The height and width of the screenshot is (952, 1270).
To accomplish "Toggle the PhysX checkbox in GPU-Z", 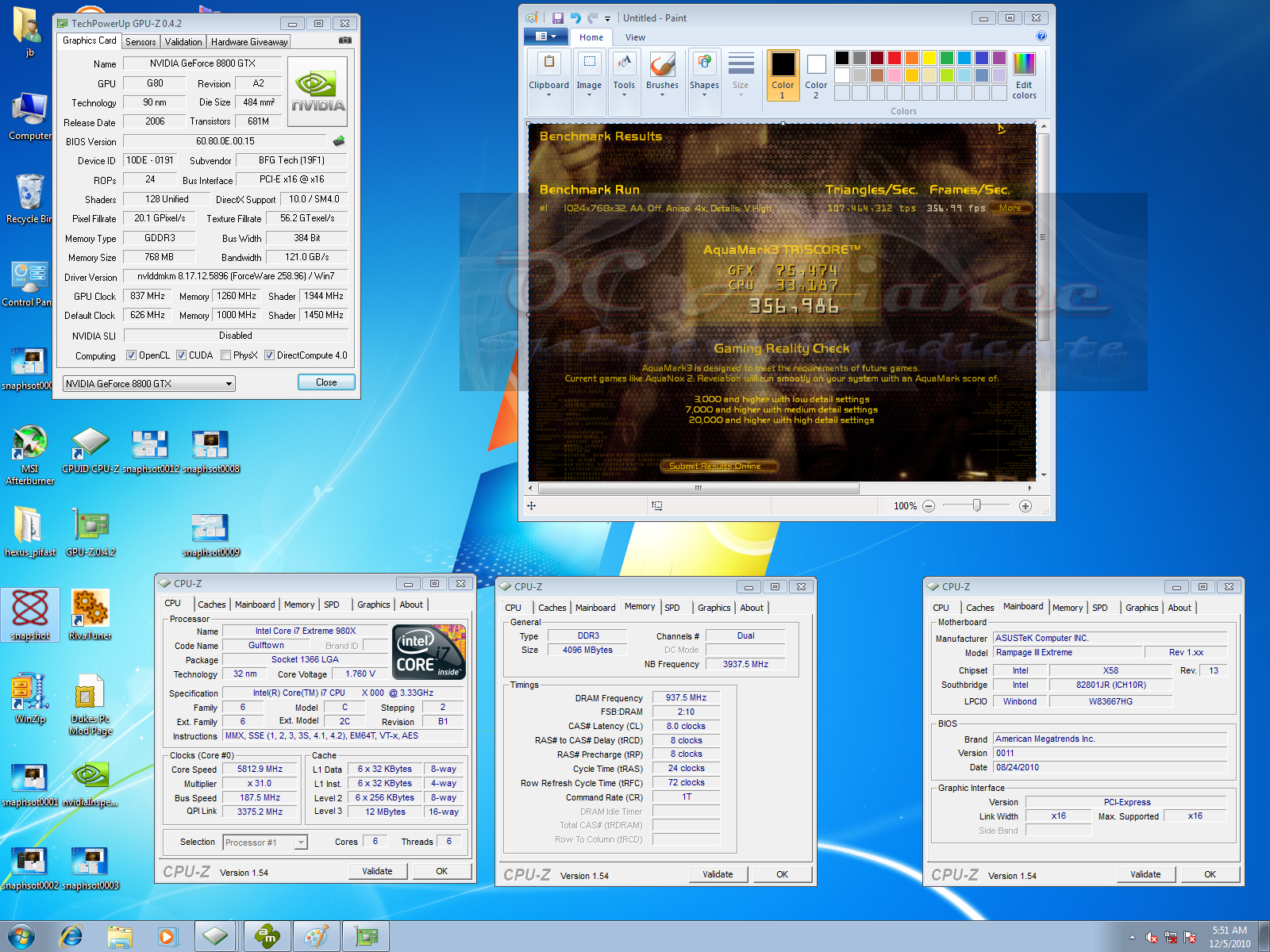I will 226,355.
